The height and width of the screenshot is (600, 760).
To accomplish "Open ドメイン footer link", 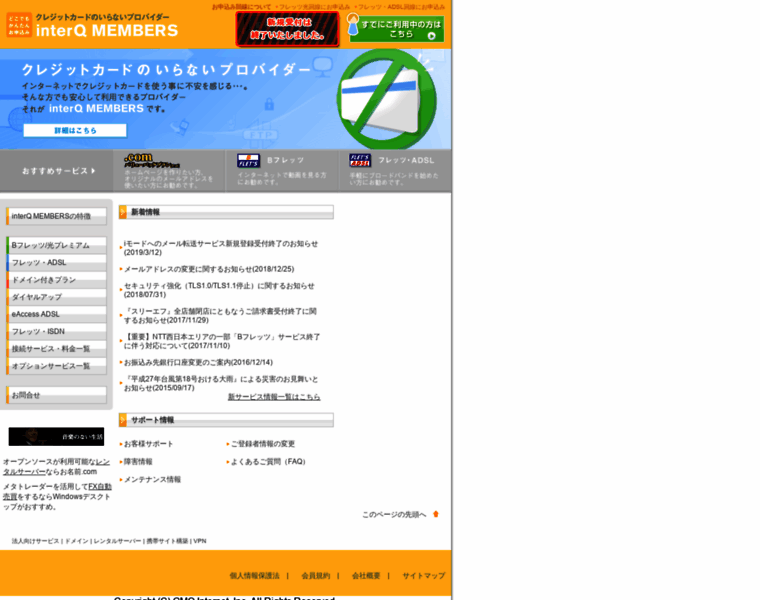I will tap(77, 541).
